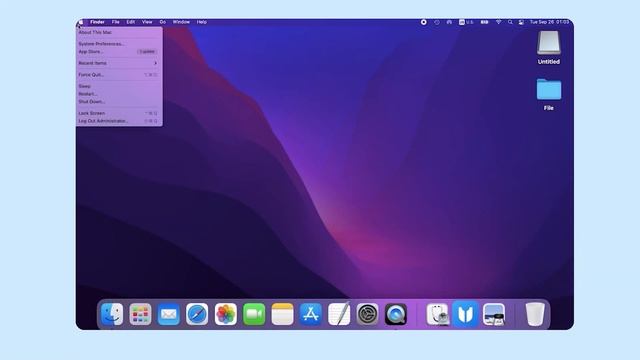Open Time Machine menu bar icon
Viewport: 640px width, 360px height.
(437, 22)
